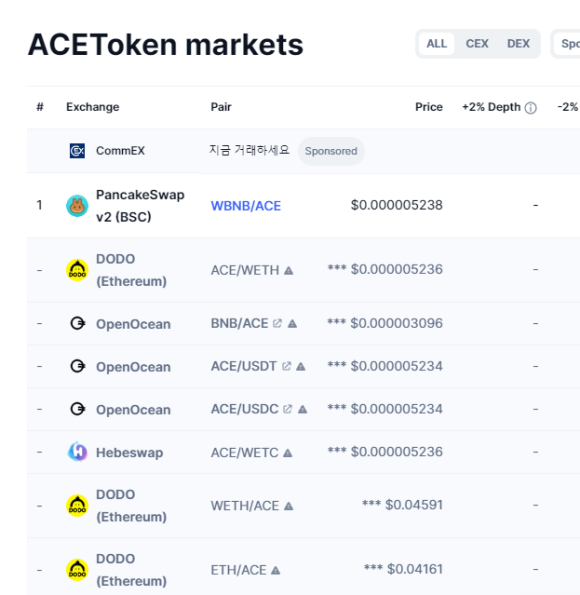580x595 pixels.
Task: Sort the table by the Exchange column header
Action: [x=93, y=107]
